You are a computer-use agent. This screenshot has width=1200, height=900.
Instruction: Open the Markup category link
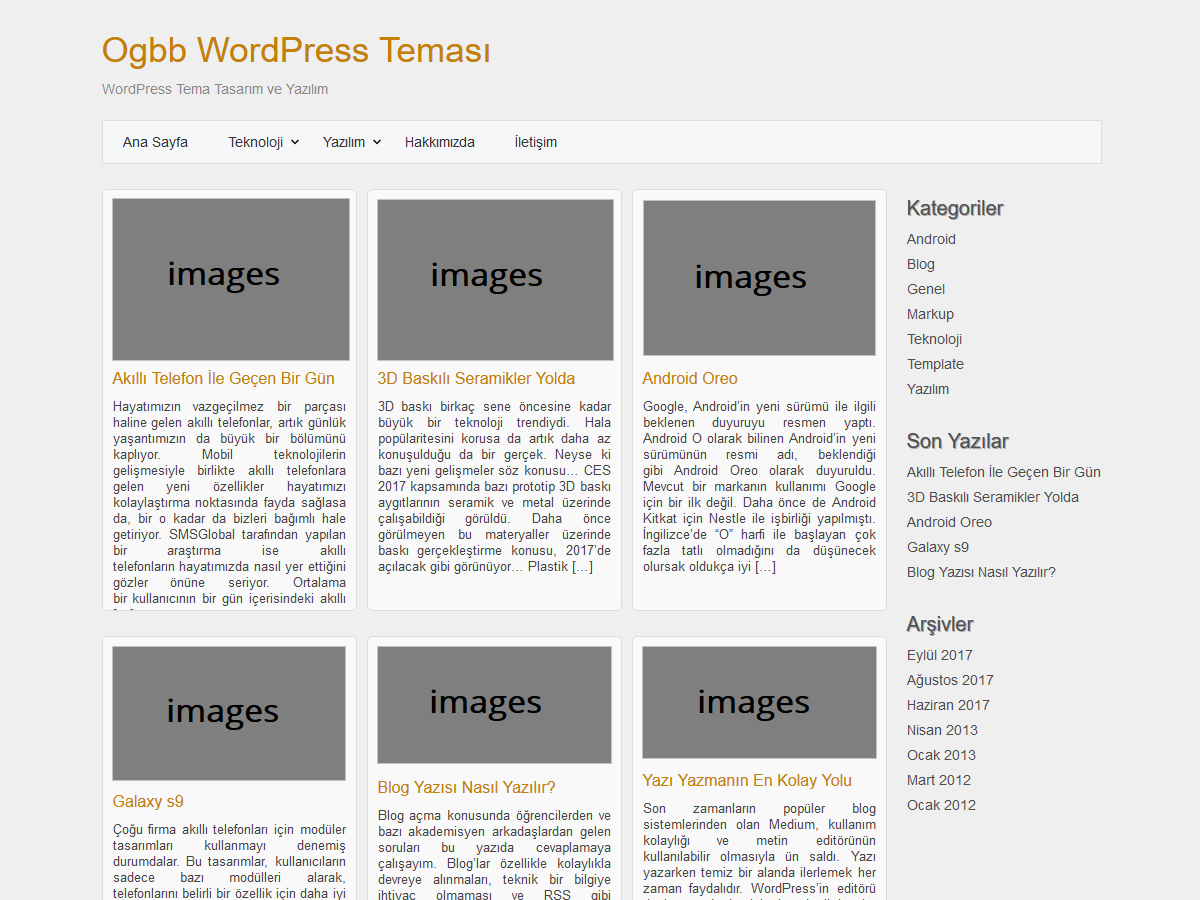click(x=930, y=314)
